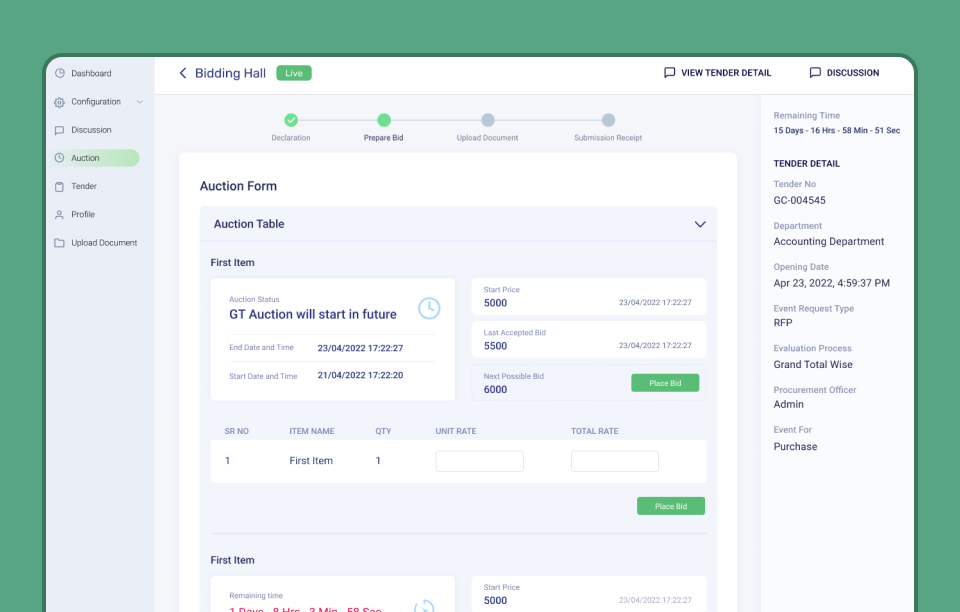Click Grand Total Wise value
Viewport: 960px width, 612px height.
click(x=812, y=365)
